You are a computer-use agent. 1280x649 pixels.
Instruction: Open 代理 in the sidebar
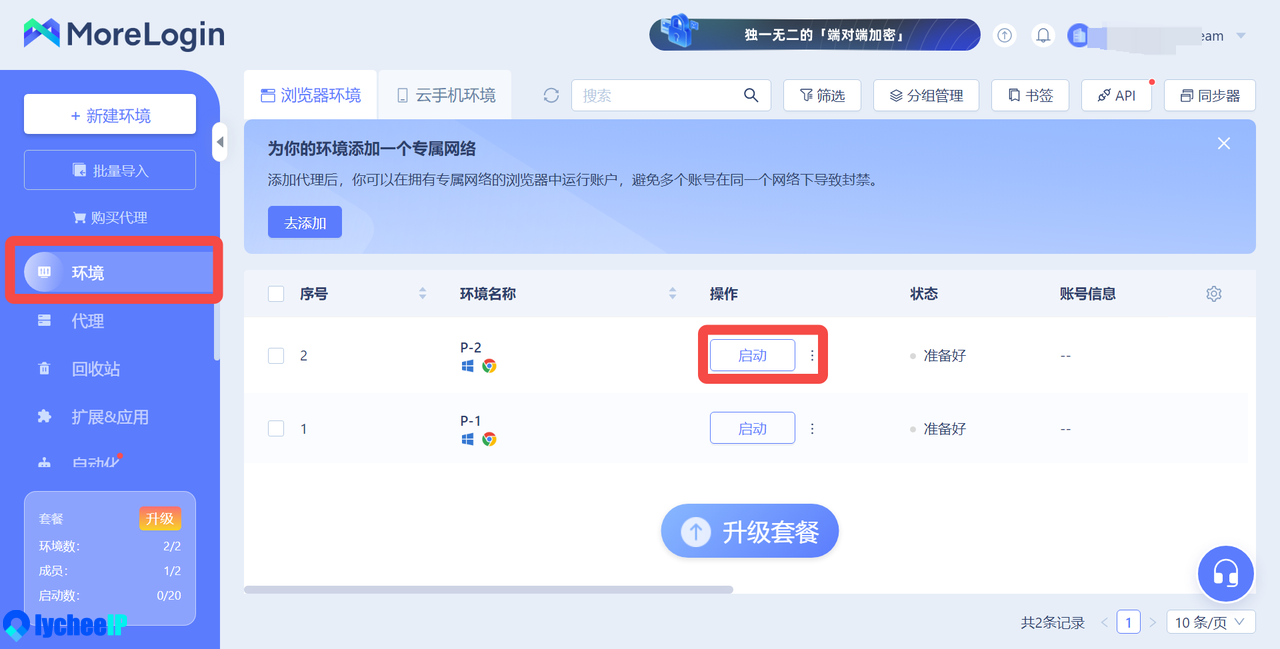tap(88, 321)
